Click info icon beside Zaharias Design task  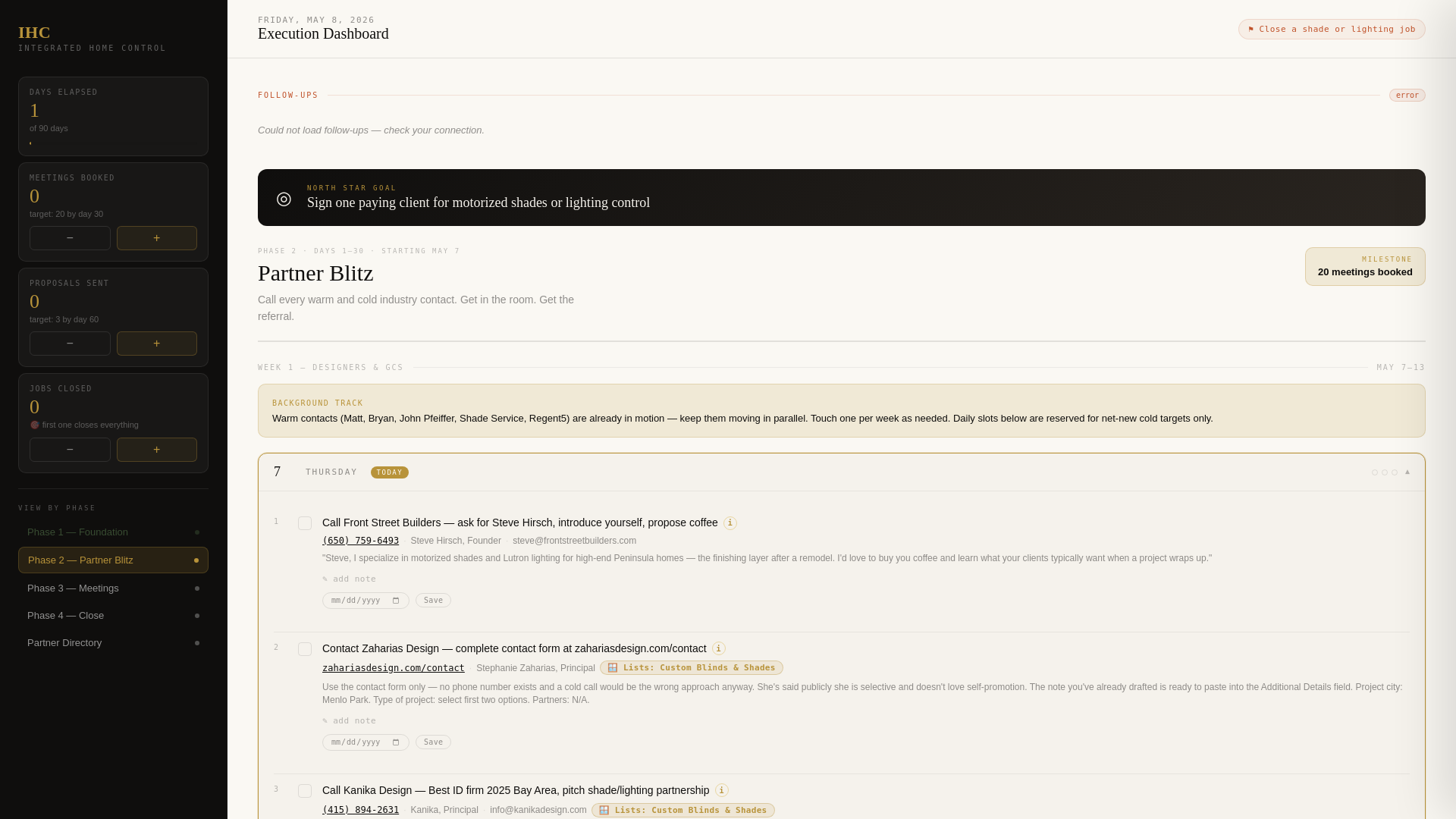click(x=718, y=649)
